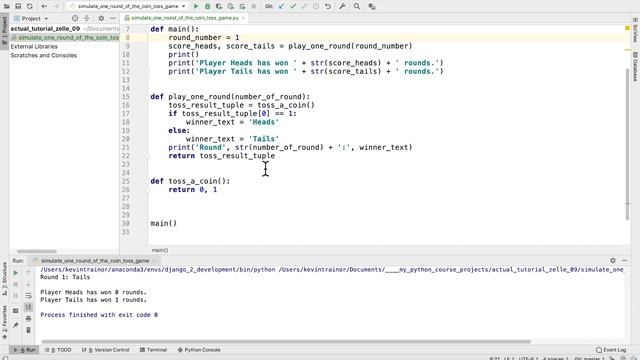Open the run configuration dropdown
The height and width of the screenshot is (360, 640).
pos(129,7)
